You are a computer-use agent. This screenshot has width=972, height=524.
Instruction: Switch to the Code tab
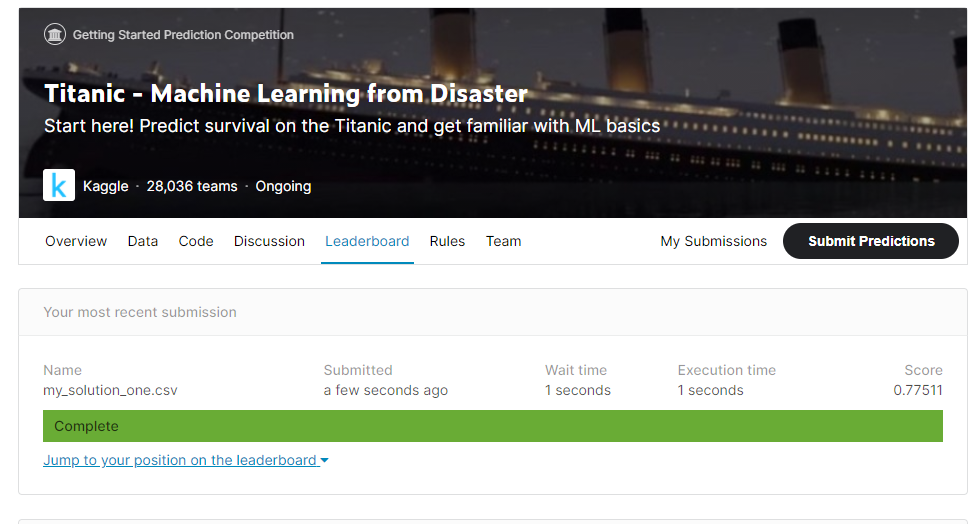tap(196, 241)
